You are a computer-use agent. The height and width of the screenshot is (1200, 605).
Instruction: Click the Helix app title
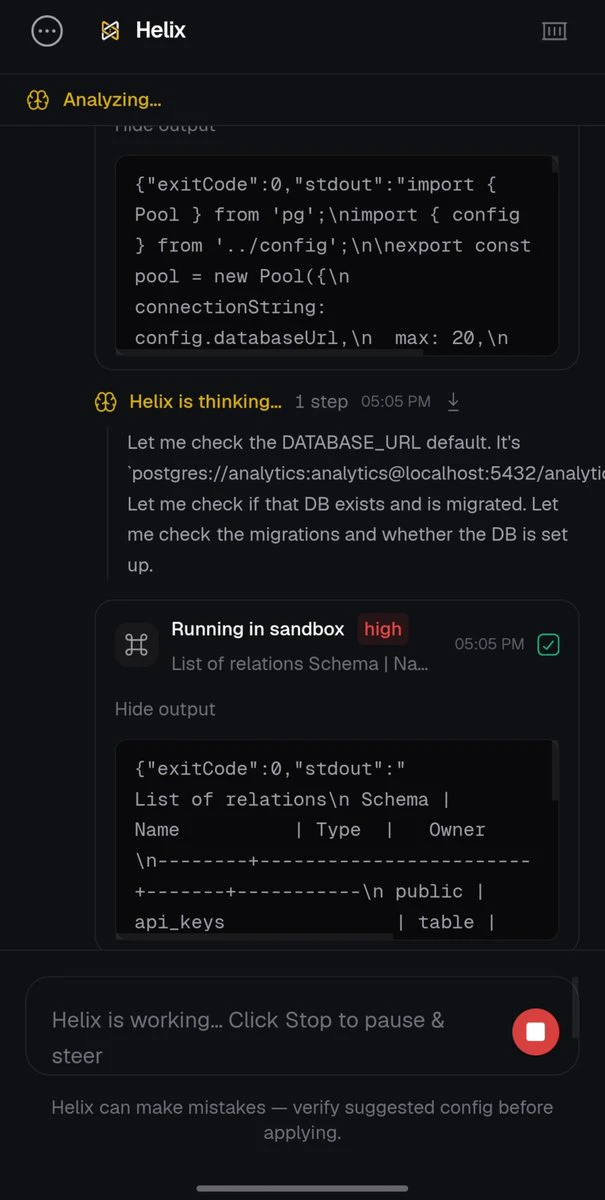tap(161, 31)
